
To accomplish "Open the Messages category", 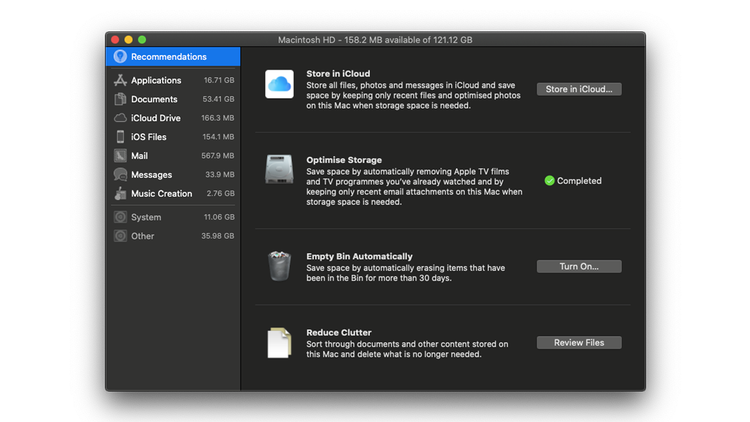I will coord(173,175).
